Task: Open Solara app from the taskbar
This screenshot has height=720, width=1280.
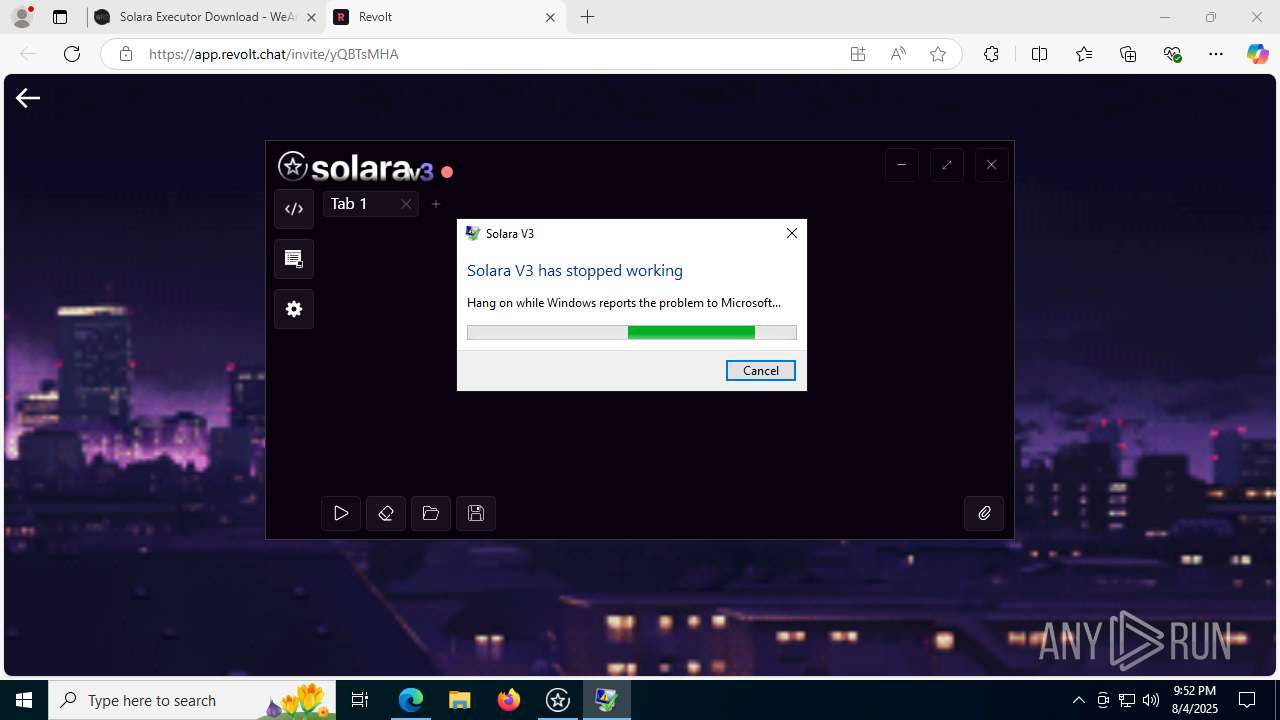Action: 558,700
